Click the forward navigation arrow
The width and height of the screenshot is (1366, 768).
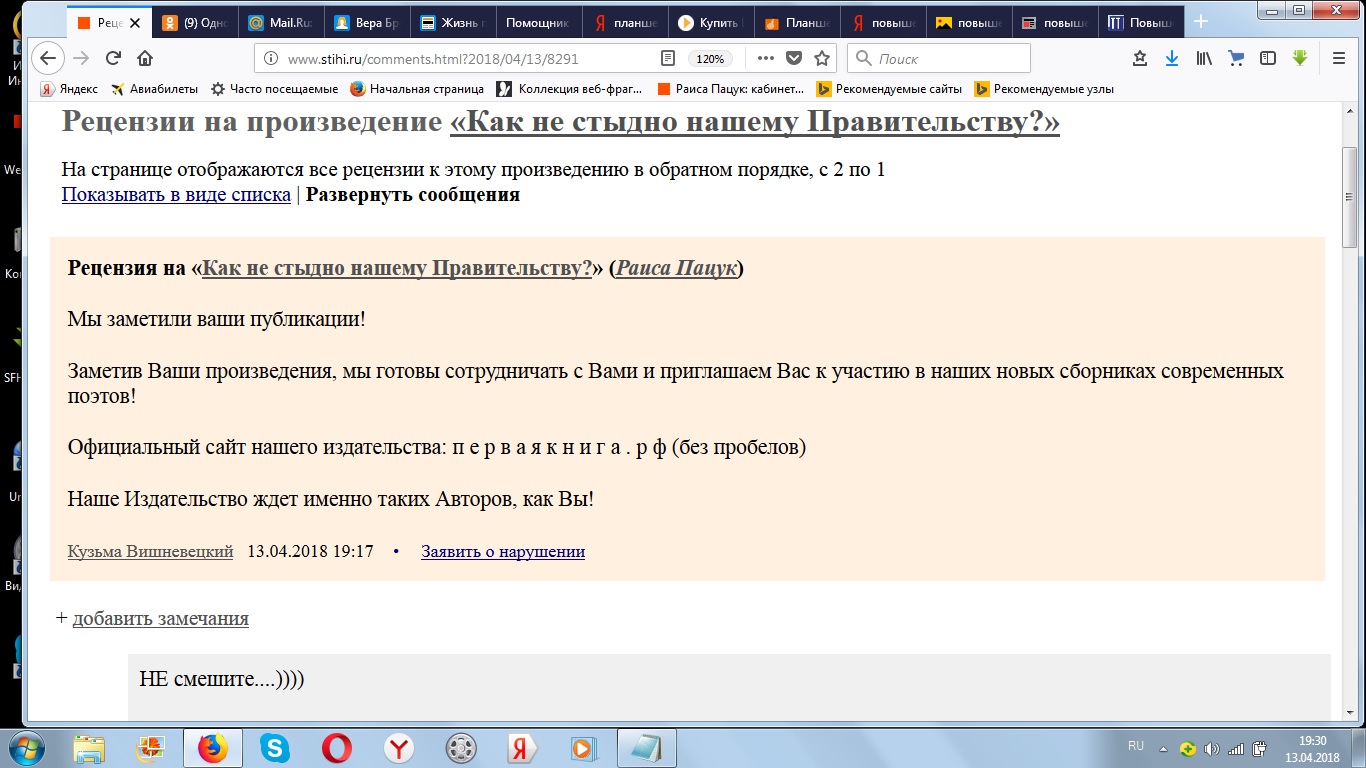(x=81, y=58)
